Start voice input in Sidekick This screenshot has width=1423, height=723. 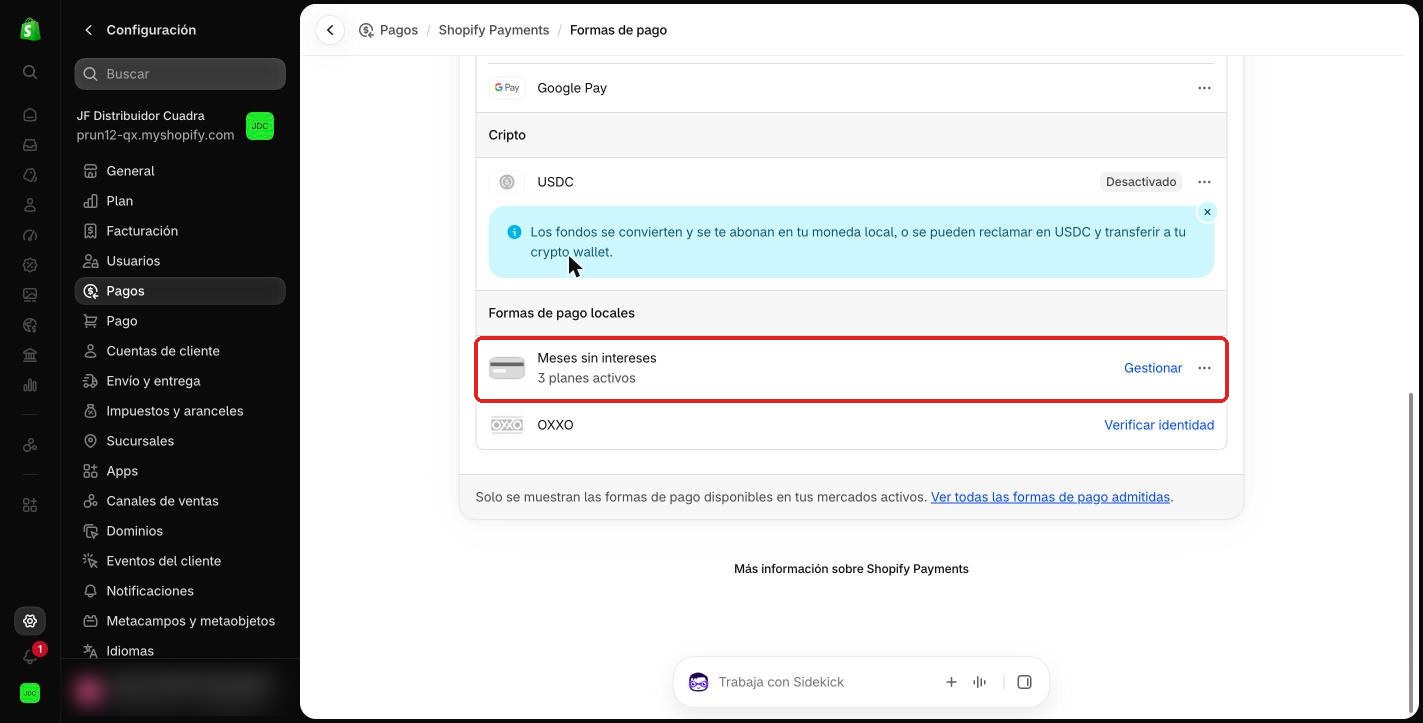pos(980,682)
